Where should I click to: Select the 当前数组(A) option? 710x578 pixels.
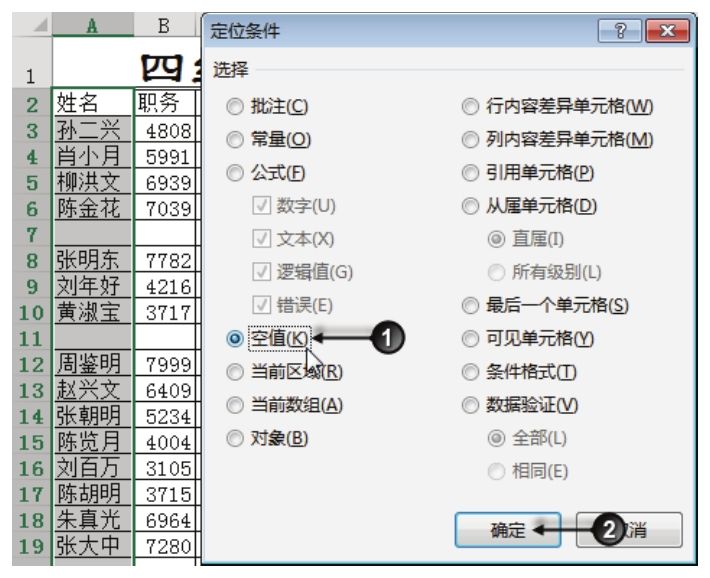(235, 405)
